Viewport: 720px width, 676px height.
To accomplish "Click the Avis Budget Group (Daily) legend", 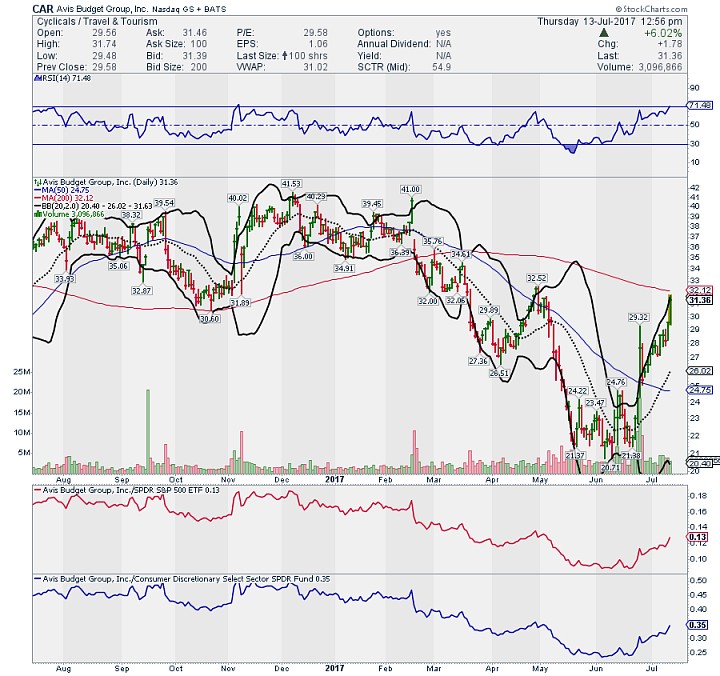I will [106, 182].
